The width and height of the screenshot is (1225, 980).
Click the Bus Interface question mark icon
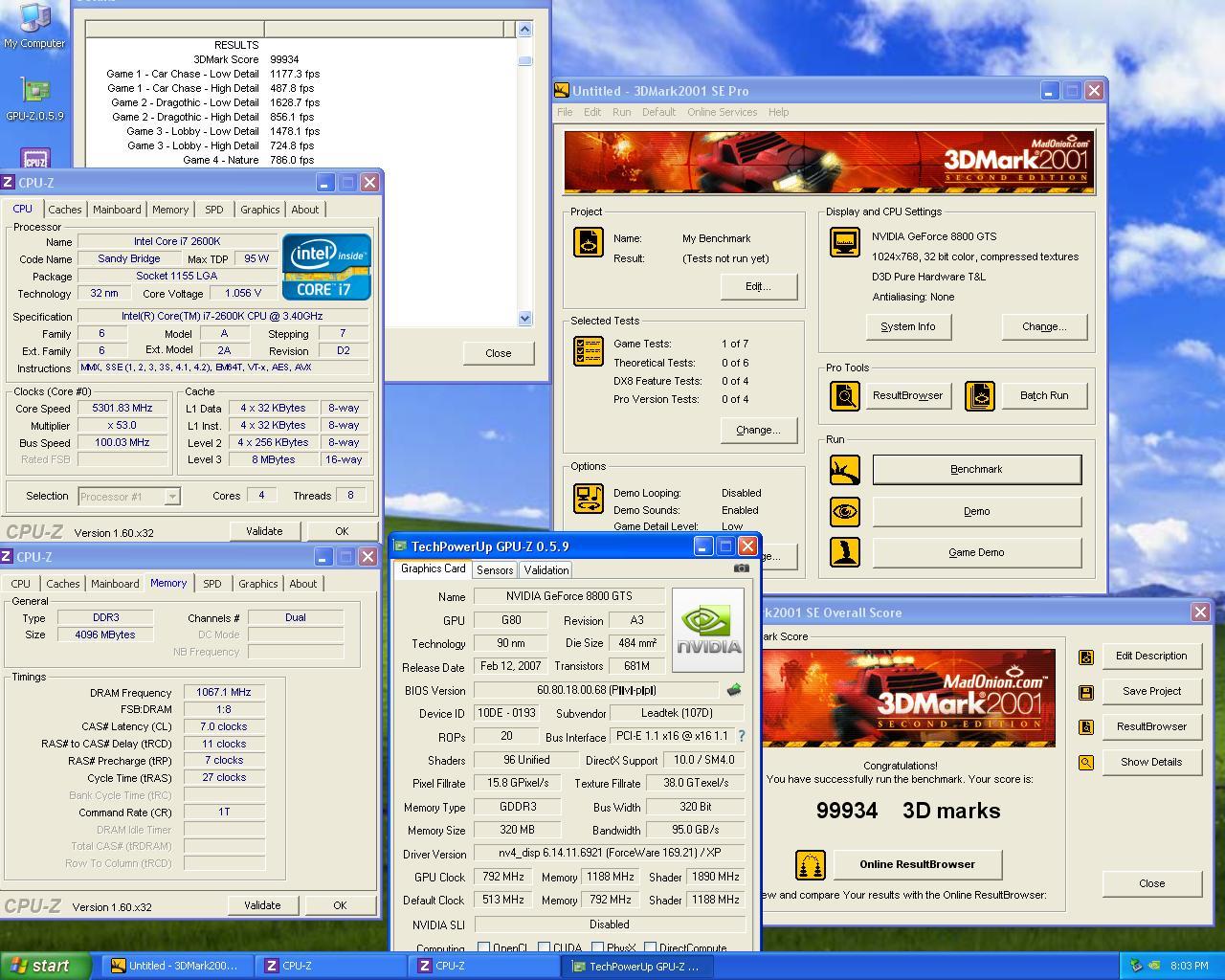click(741, 736)
